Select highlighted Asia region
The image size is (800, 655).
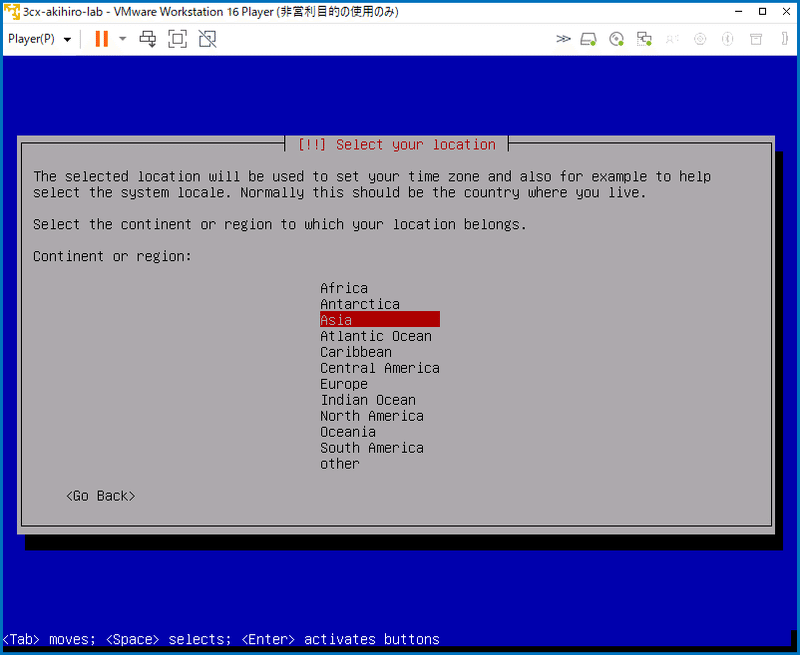tap(380, 320)
